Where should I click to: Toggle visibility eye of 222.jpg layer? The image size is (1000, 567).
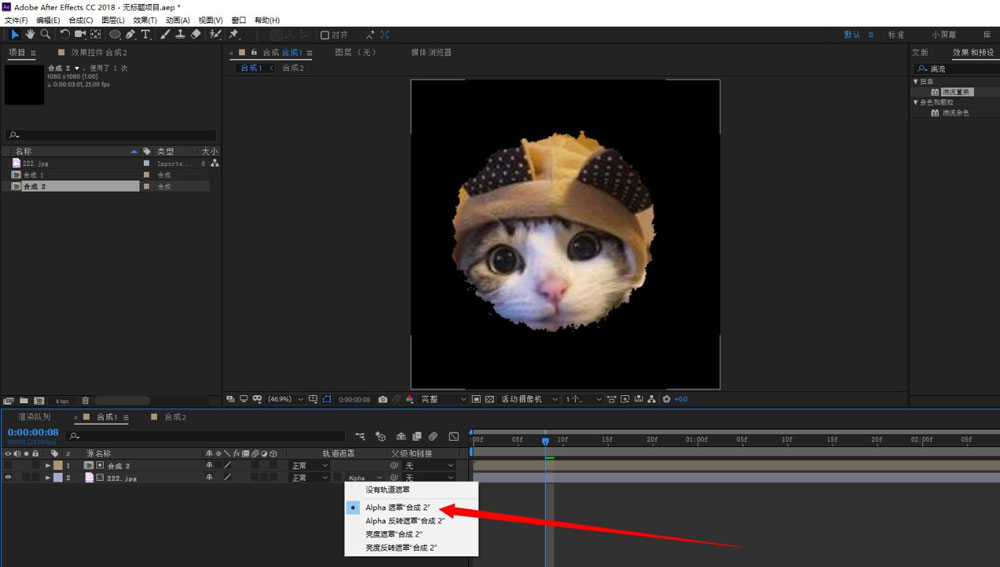click(x=8, y=478)
